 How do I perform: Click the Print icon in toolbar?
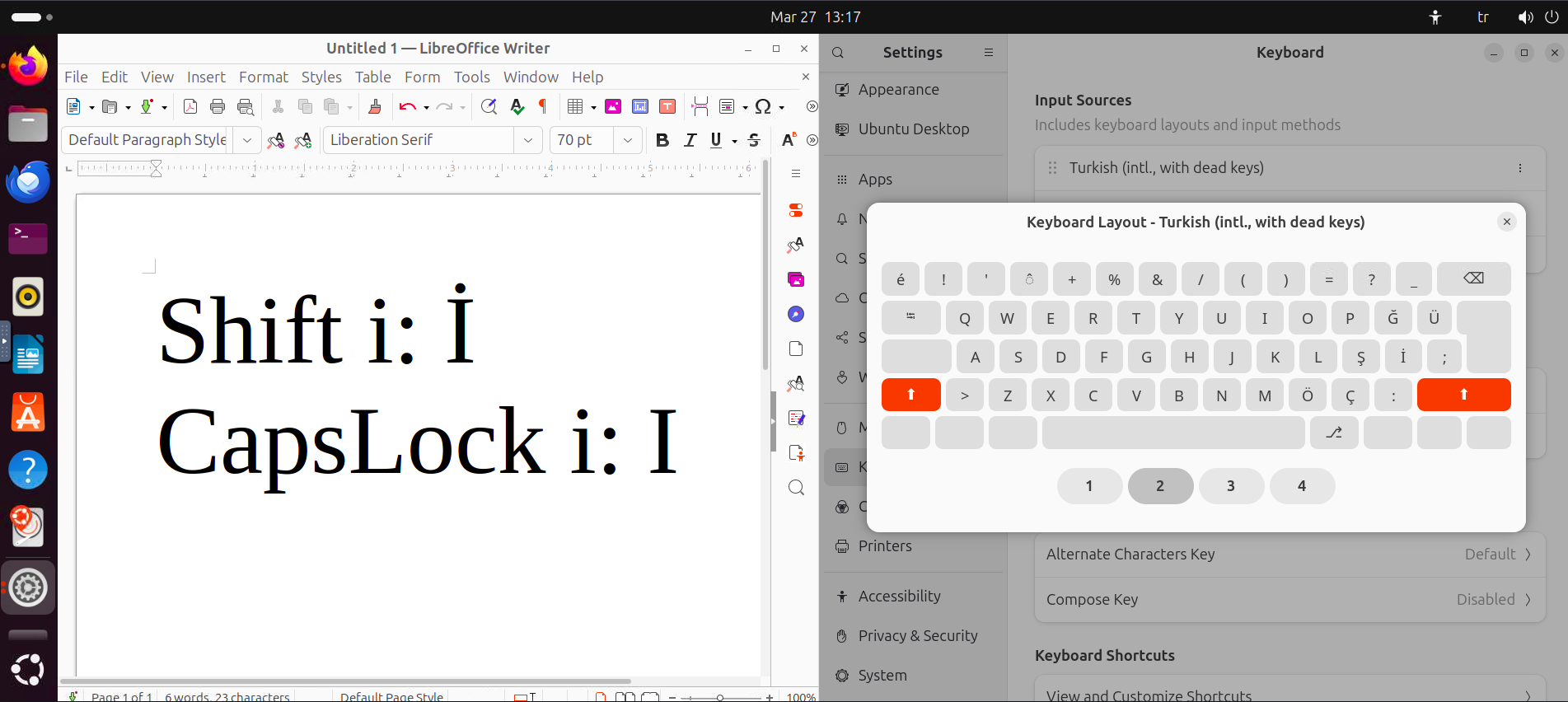point(218,106)
